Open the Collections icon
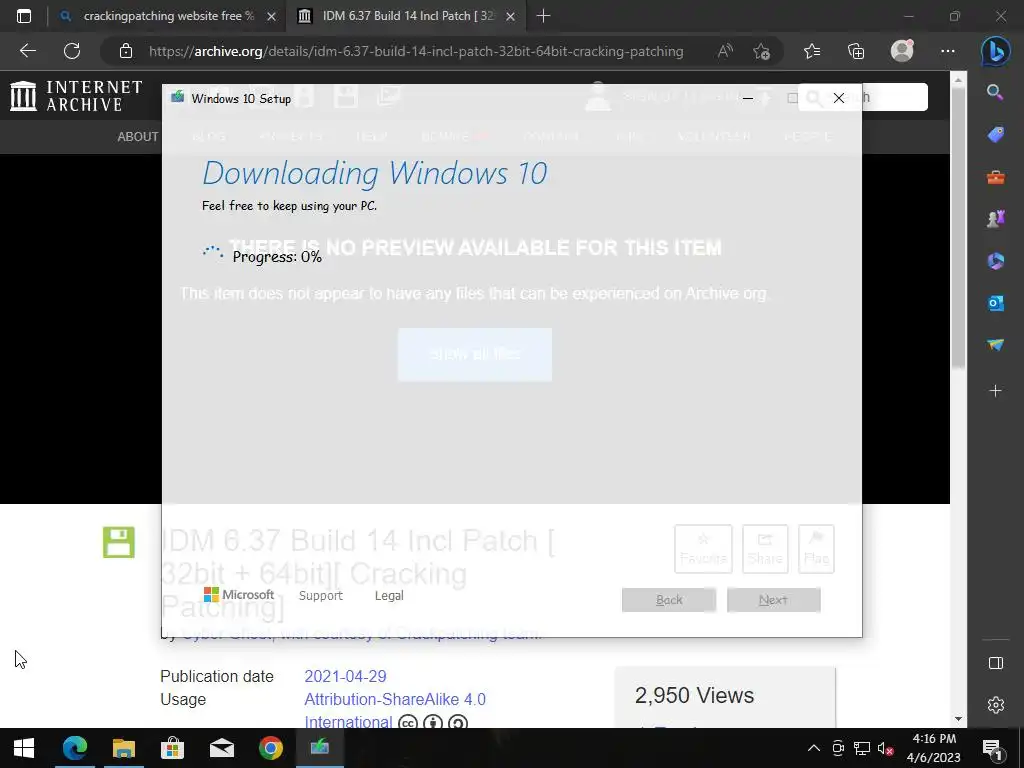 coord(856,51)
